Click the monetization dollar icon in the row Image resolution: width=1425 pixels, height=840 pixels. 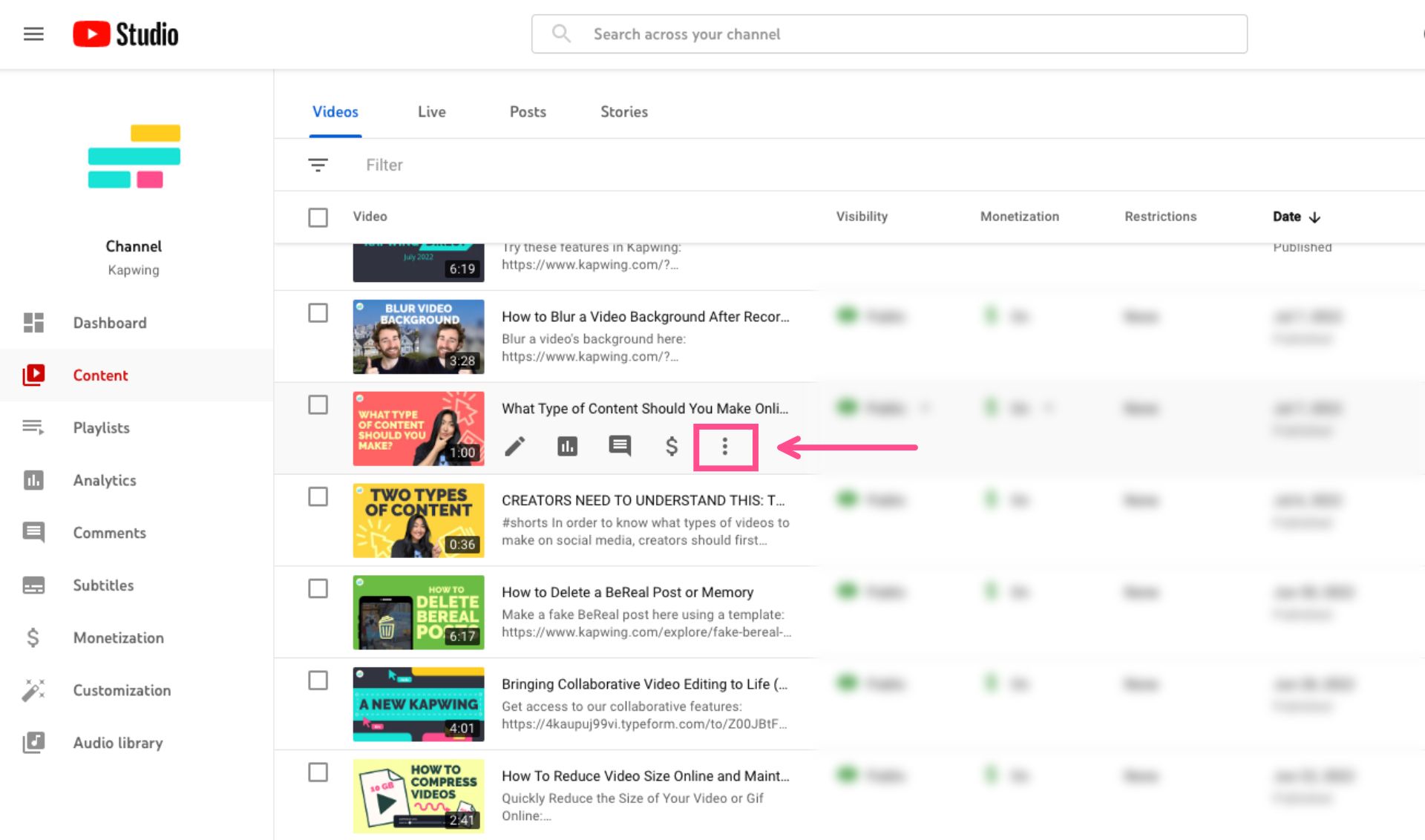pos(671,447)
